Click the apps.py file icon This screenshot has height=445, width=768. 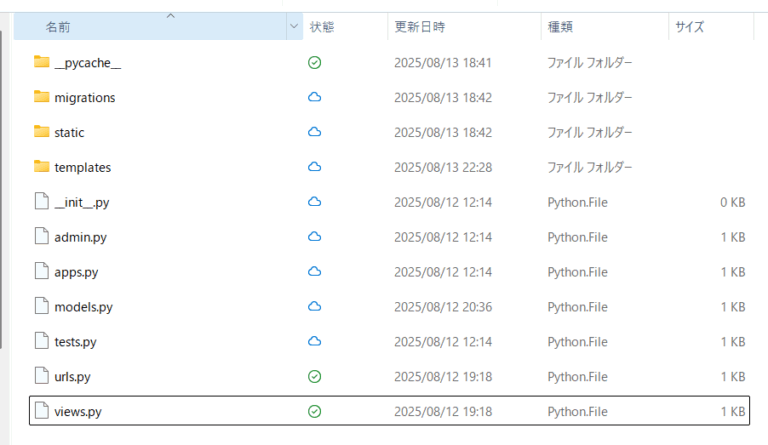(41, 271)
